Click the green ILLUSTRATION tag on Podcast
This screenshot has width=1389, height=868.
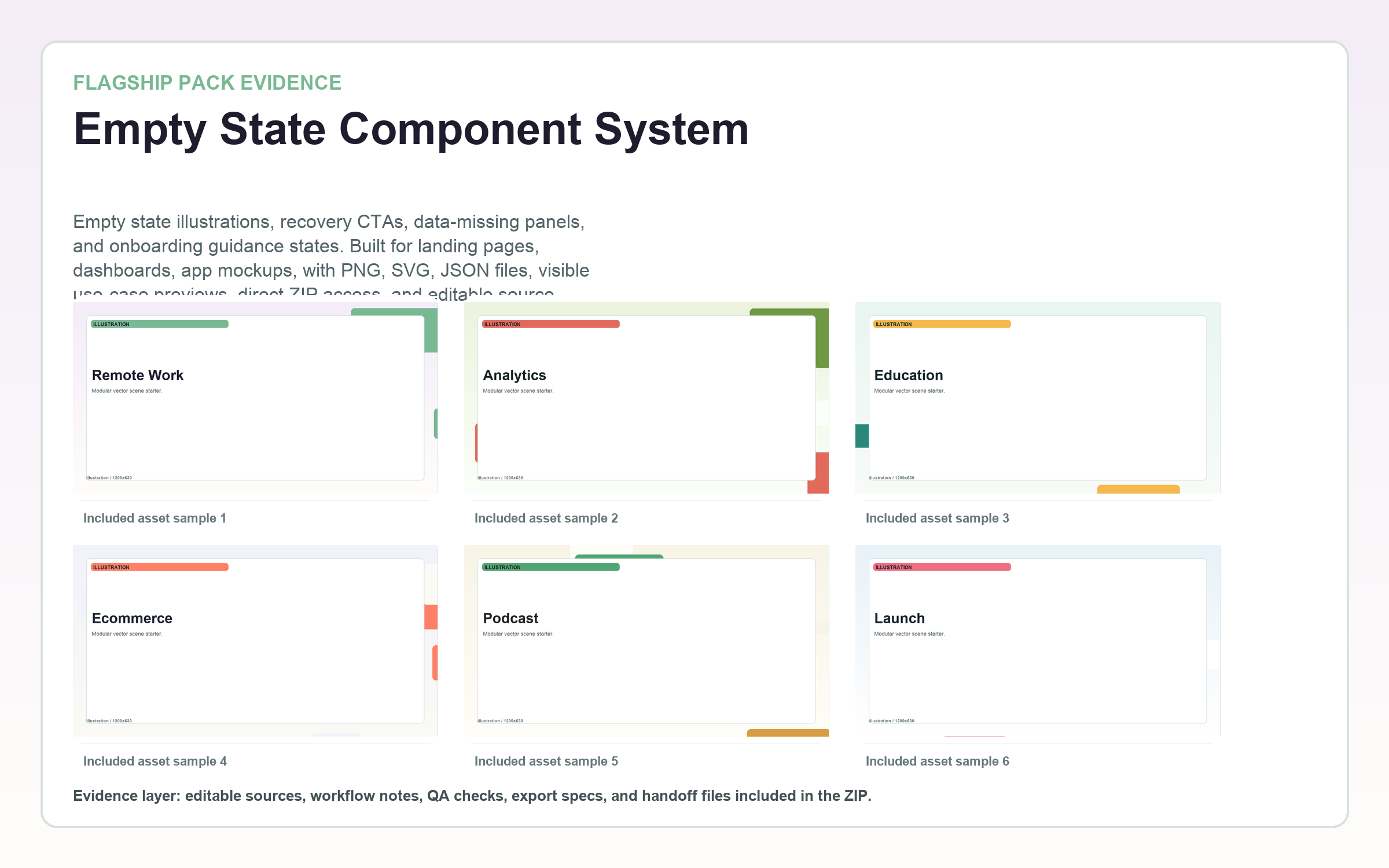[550, 567]
